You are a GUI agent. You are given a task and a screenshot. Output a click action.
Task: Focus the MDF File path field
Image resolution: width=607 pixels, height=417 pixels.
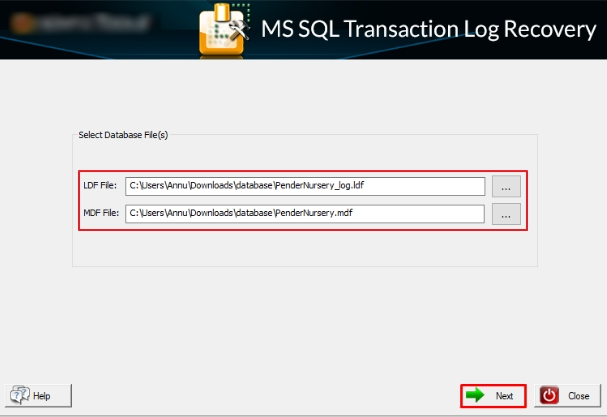(305, 214)
